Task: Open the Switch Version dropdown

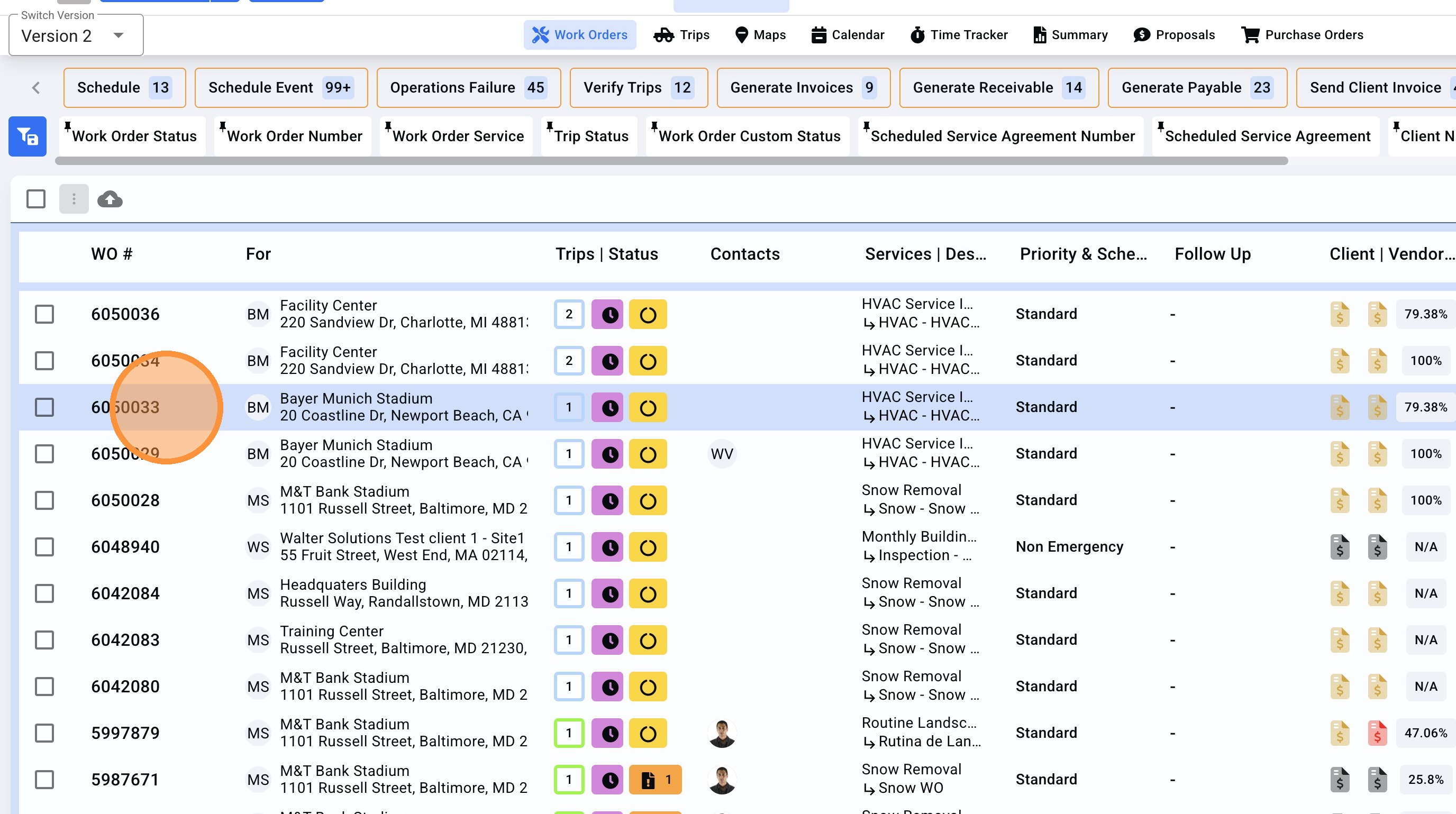Action: 76,35
